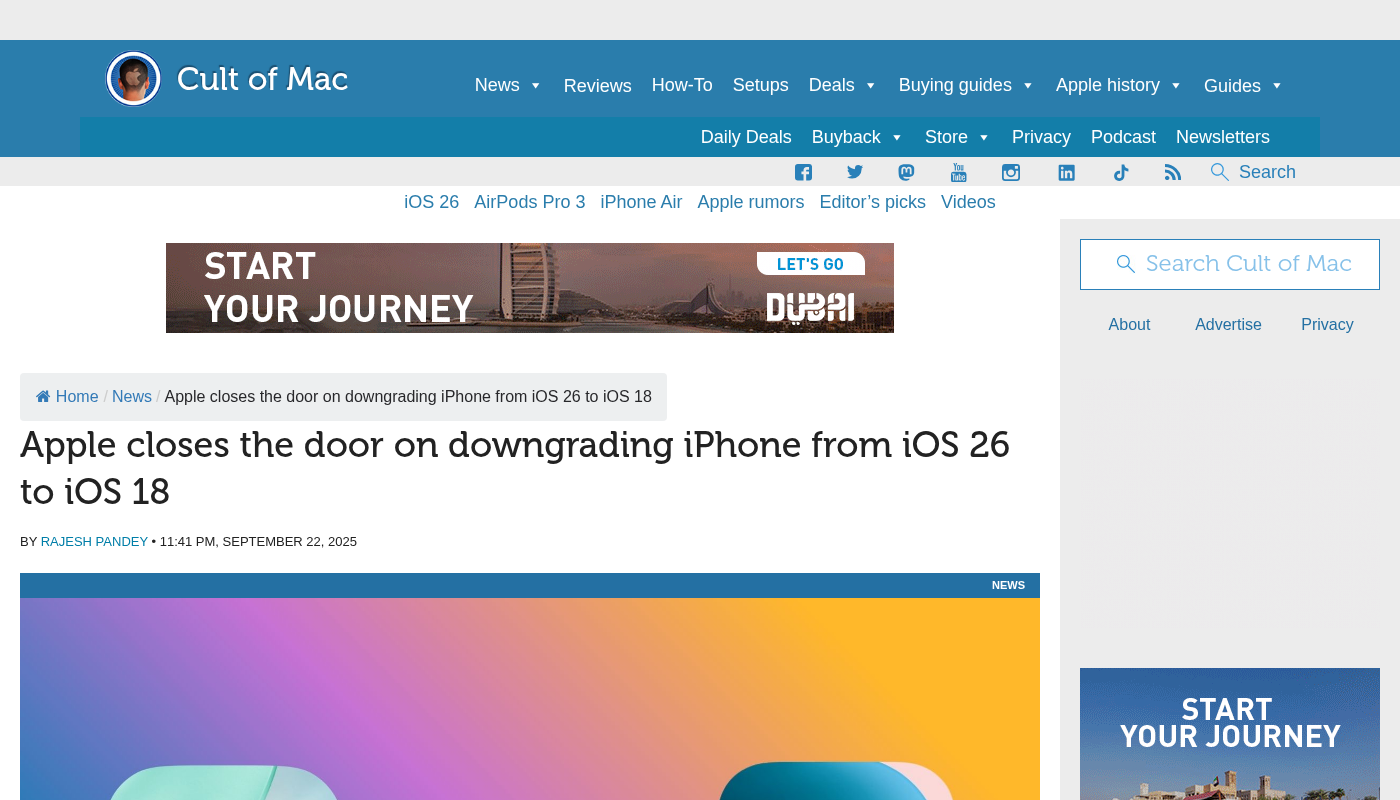Go to the Podcast page

(x=1123, y=137)
